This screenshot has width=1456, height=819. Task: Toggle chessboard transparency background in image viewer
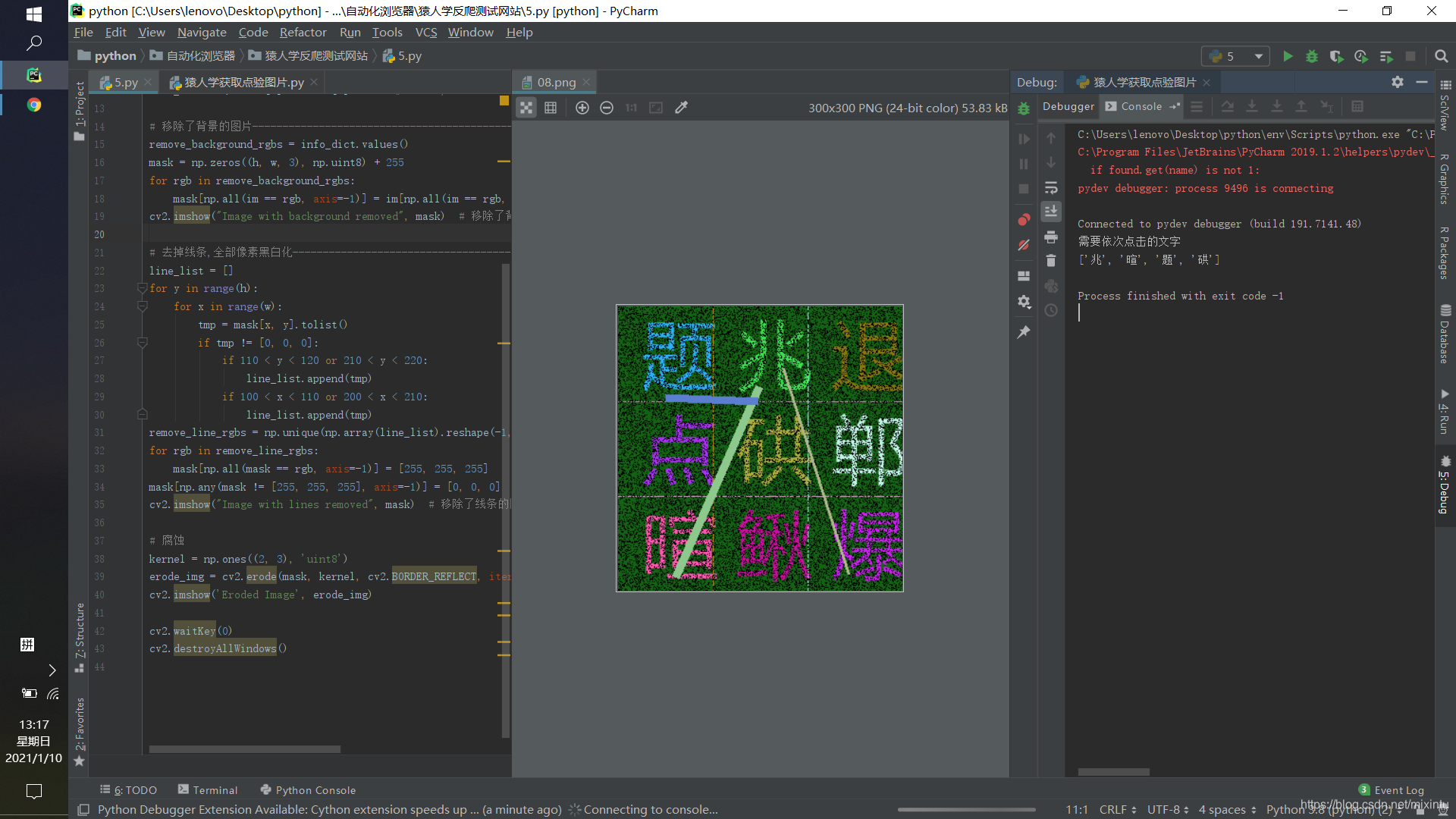526,108
